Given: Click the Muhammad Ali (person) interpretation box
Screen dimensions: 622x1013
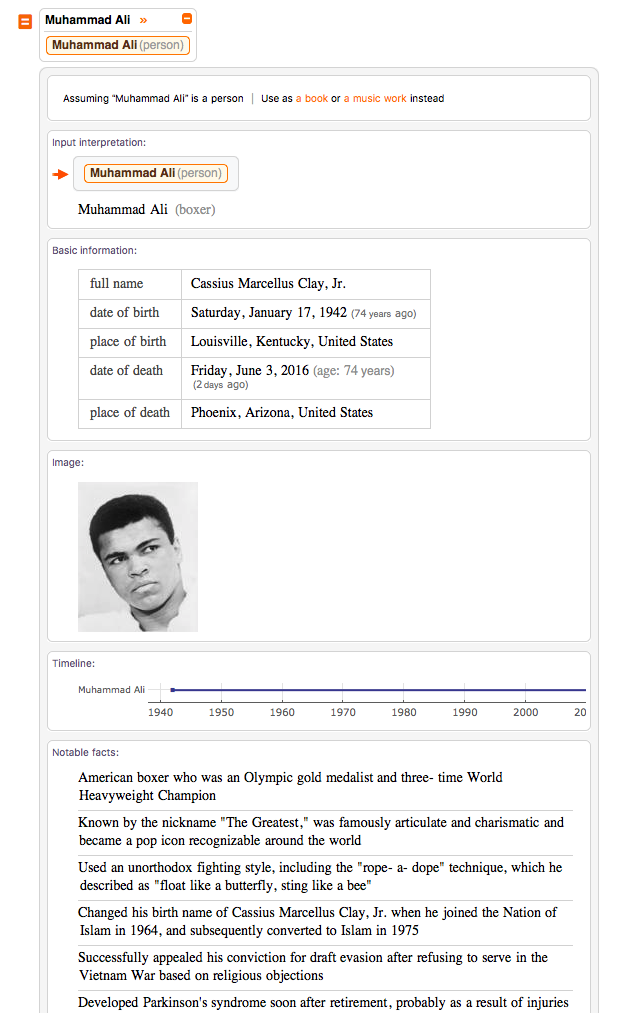Looking at the screenshot, I should point(156,173).
